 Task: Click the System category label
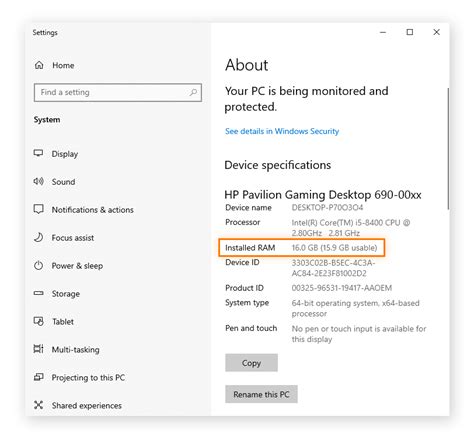pos(47,120)
